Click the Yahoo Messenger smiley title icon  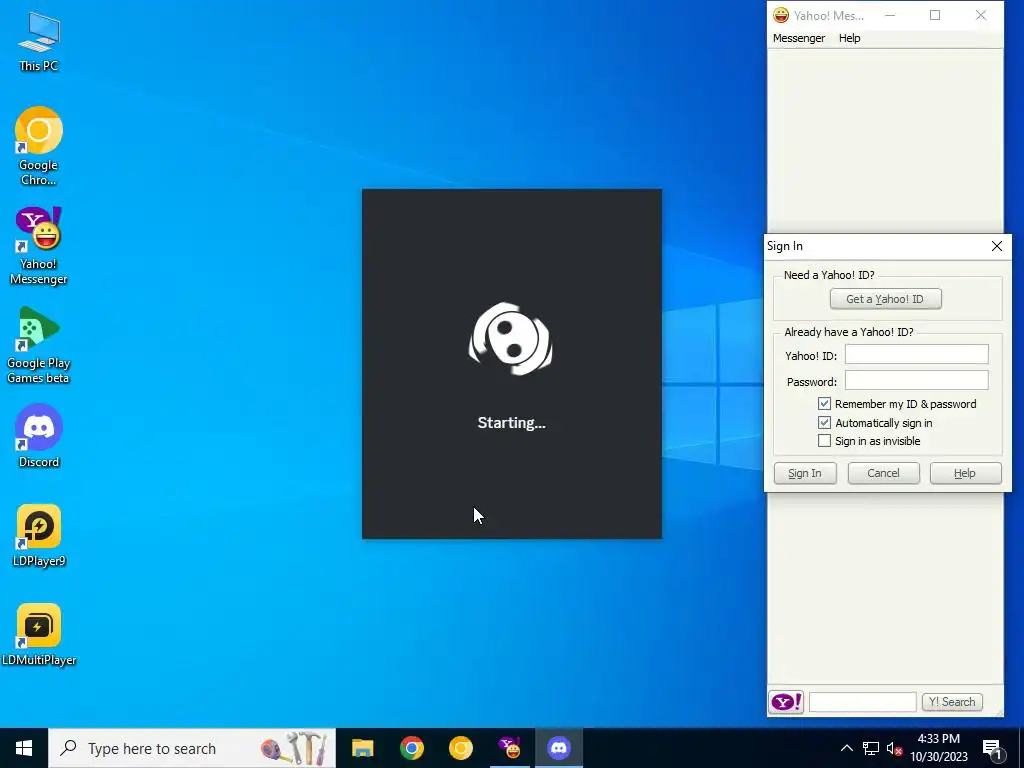(780, 15)
